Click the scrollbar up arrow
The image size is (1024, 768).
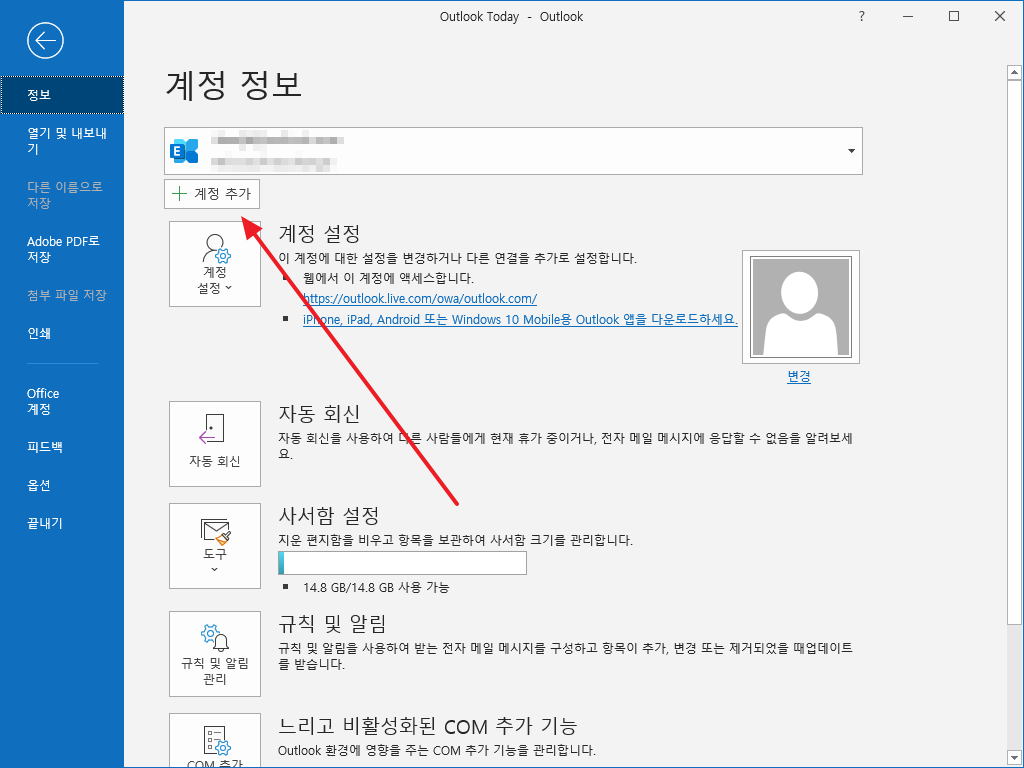coord(1014,72)
